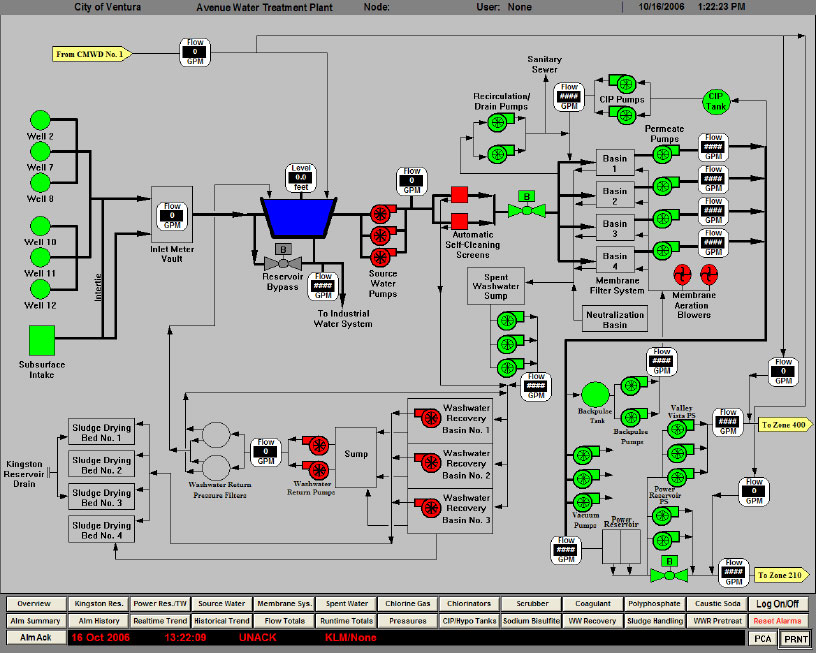This screenshot has height=653, width=816.
Task: Select Sludge Drying Bed No. 1
Action: click(x=101, y=431)
